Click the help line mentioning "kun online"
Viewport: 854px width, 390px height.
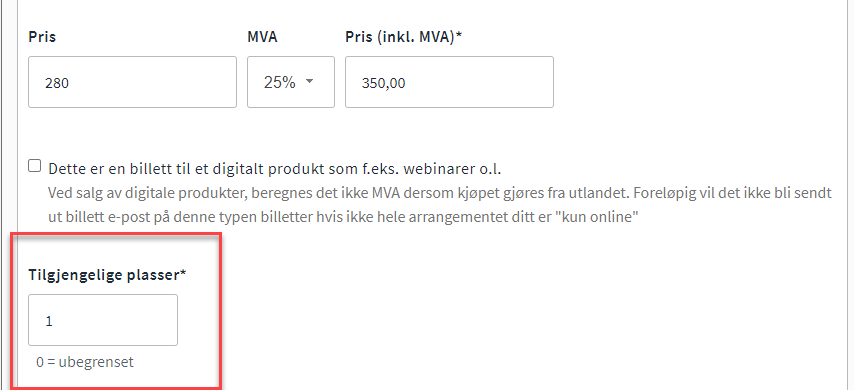(x=343, y=217)
